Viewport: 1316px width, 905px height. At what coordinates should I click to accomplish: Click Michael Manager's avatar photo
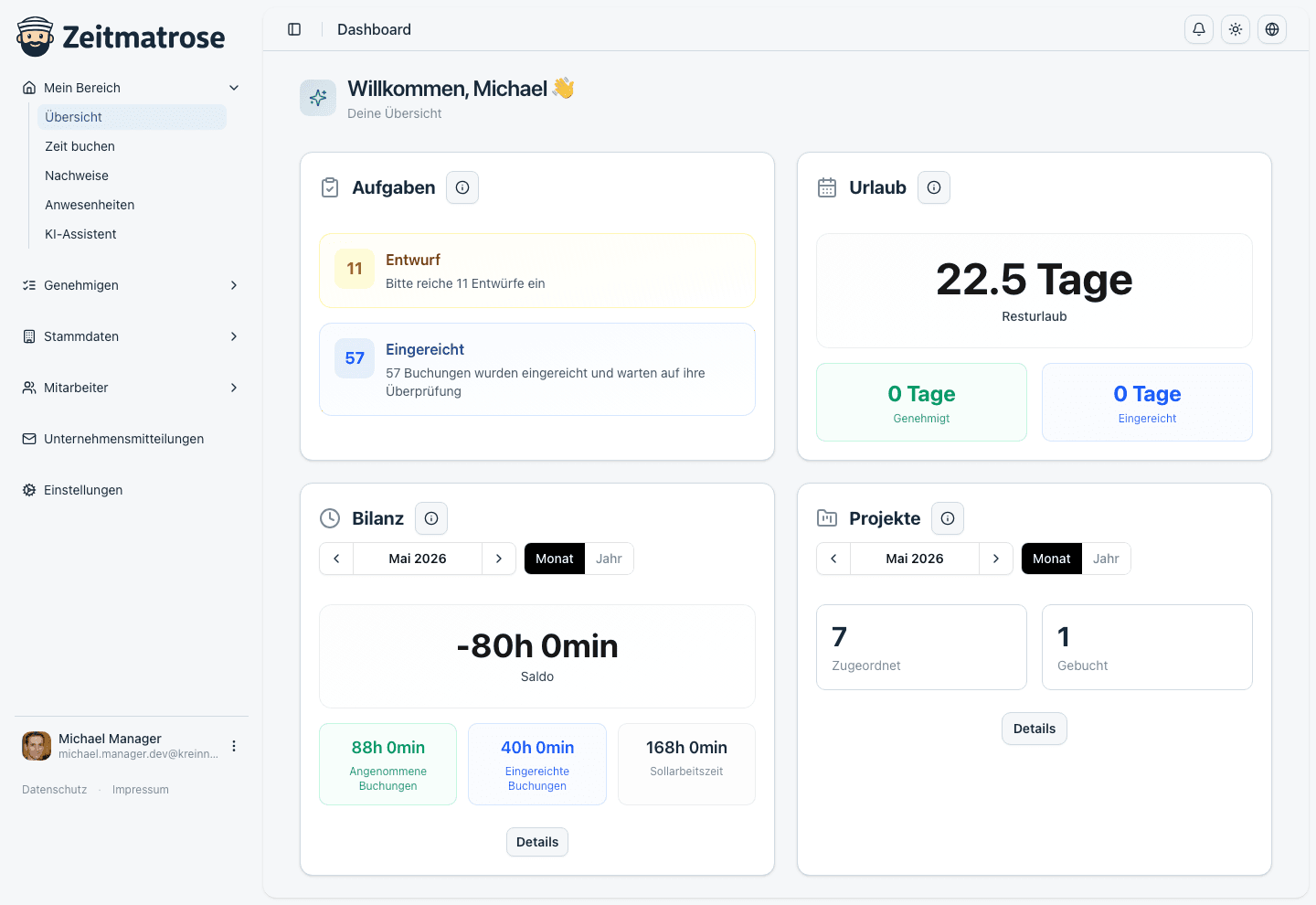(x=37, y=746)
